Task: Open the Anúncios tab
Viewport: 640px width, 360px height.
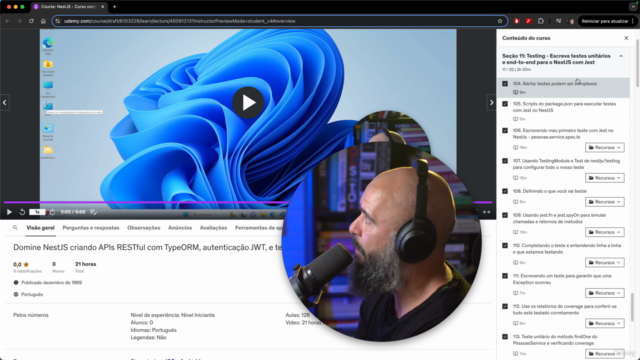Action: 180,228
